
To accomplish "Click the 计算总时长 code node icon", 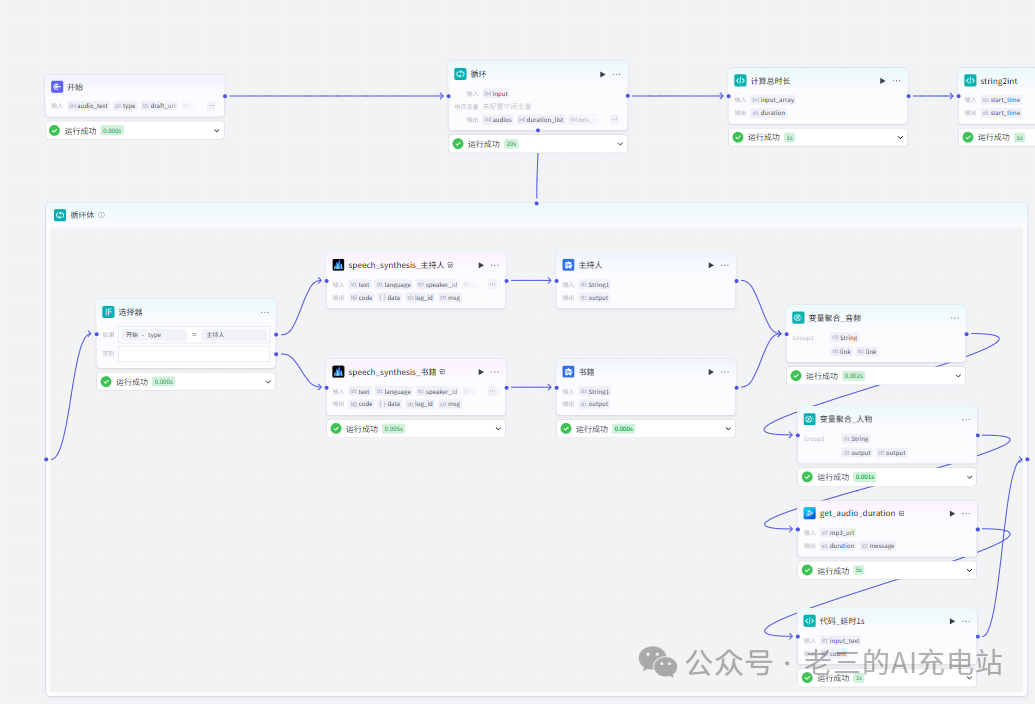I will [740, 80].
